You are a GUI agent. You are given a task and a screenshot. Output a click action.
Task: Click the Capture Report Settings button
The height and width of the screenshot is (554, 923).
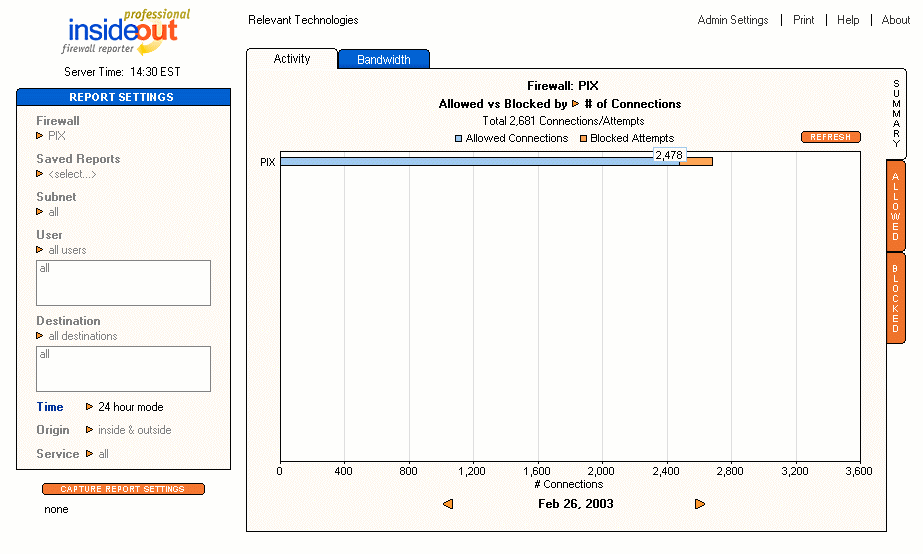pos(123,489)
